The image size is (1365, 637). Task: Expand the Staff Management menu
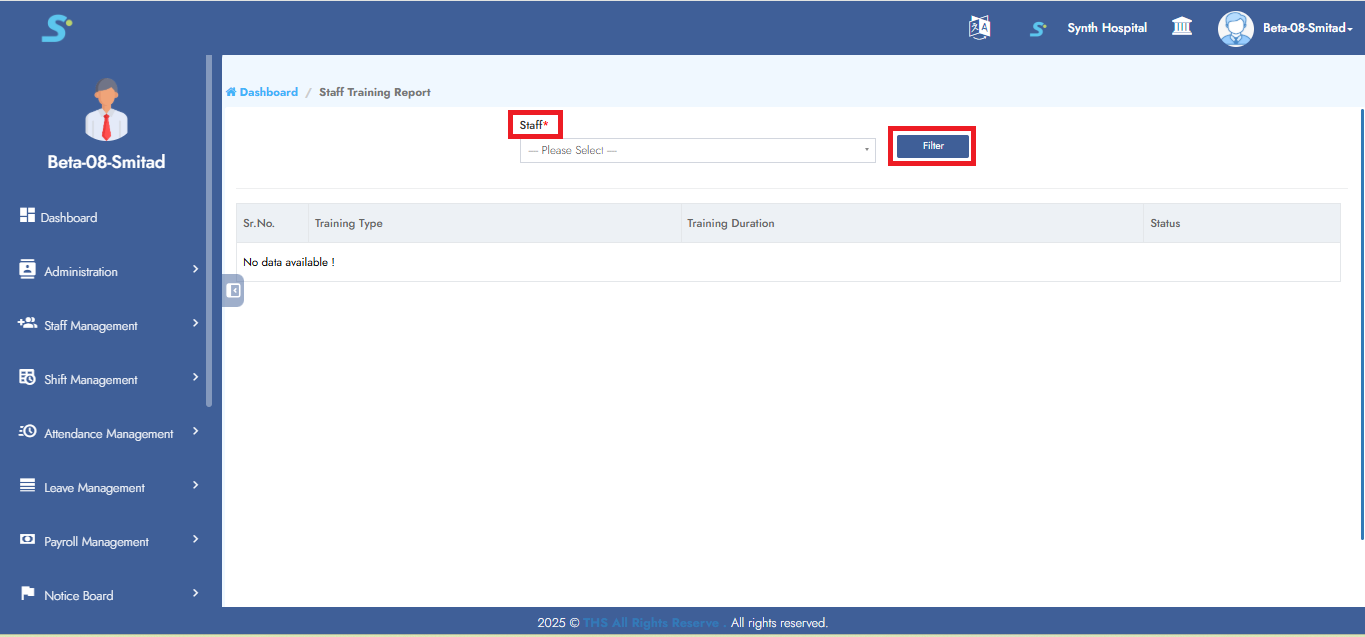tap(108, 325)
